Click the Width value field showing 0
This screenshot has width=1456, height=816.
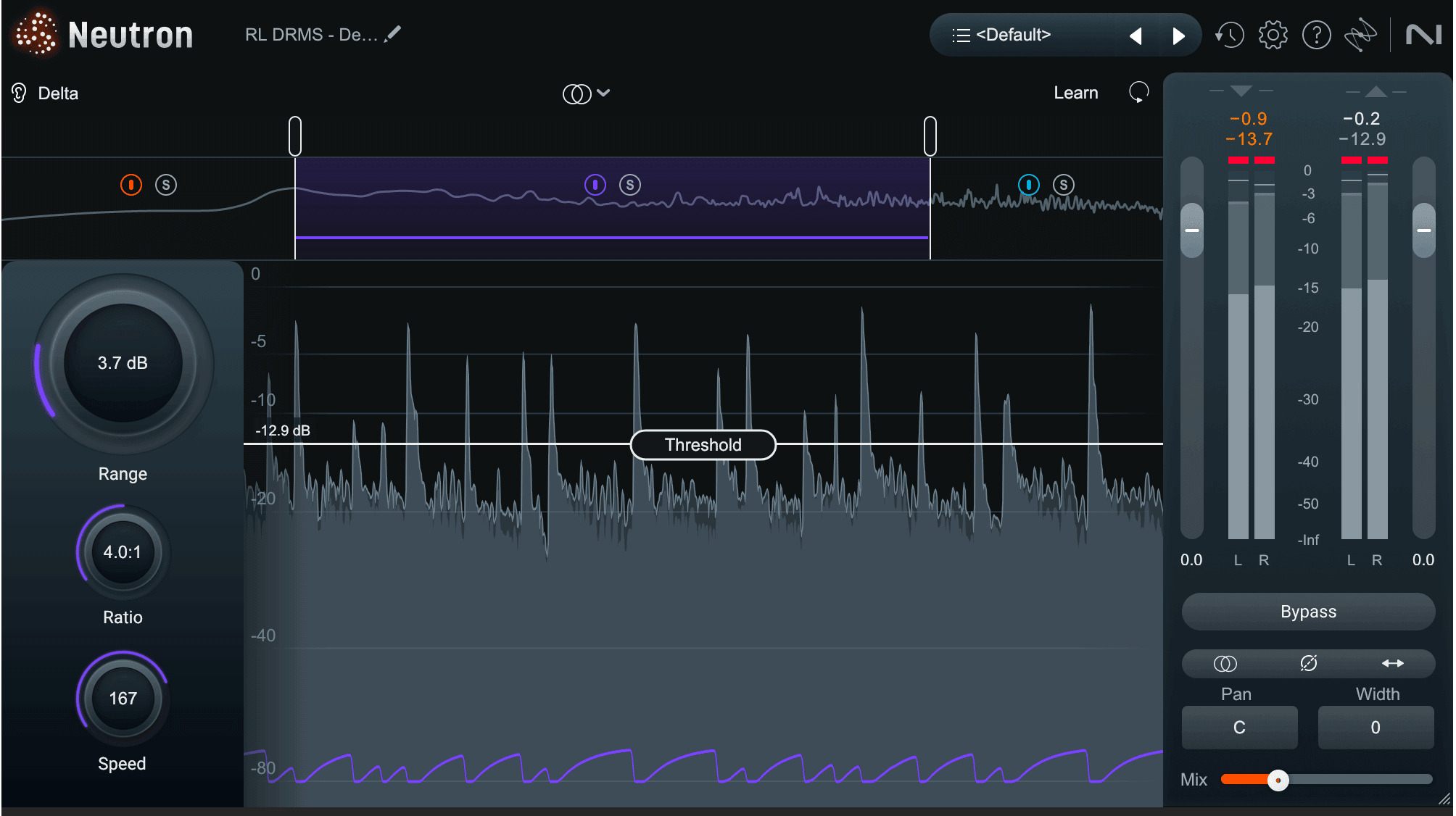(x=1376, y=727)
